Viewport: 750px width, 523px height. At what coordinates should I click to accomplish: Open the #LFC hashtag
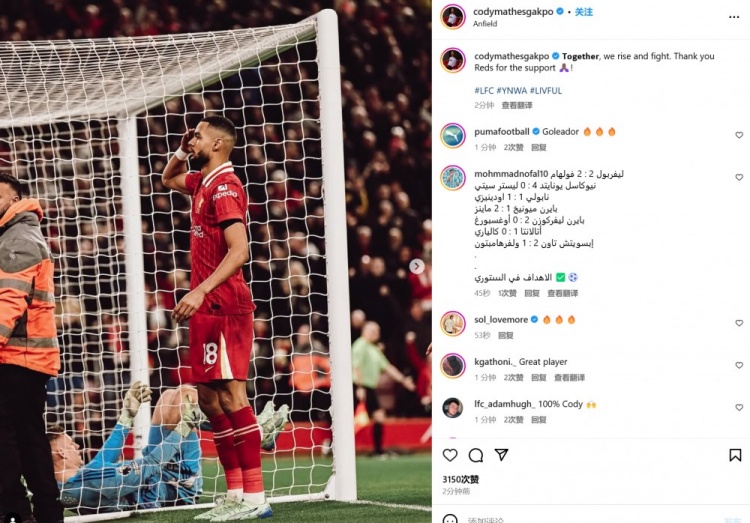click(x=484, y=90)
